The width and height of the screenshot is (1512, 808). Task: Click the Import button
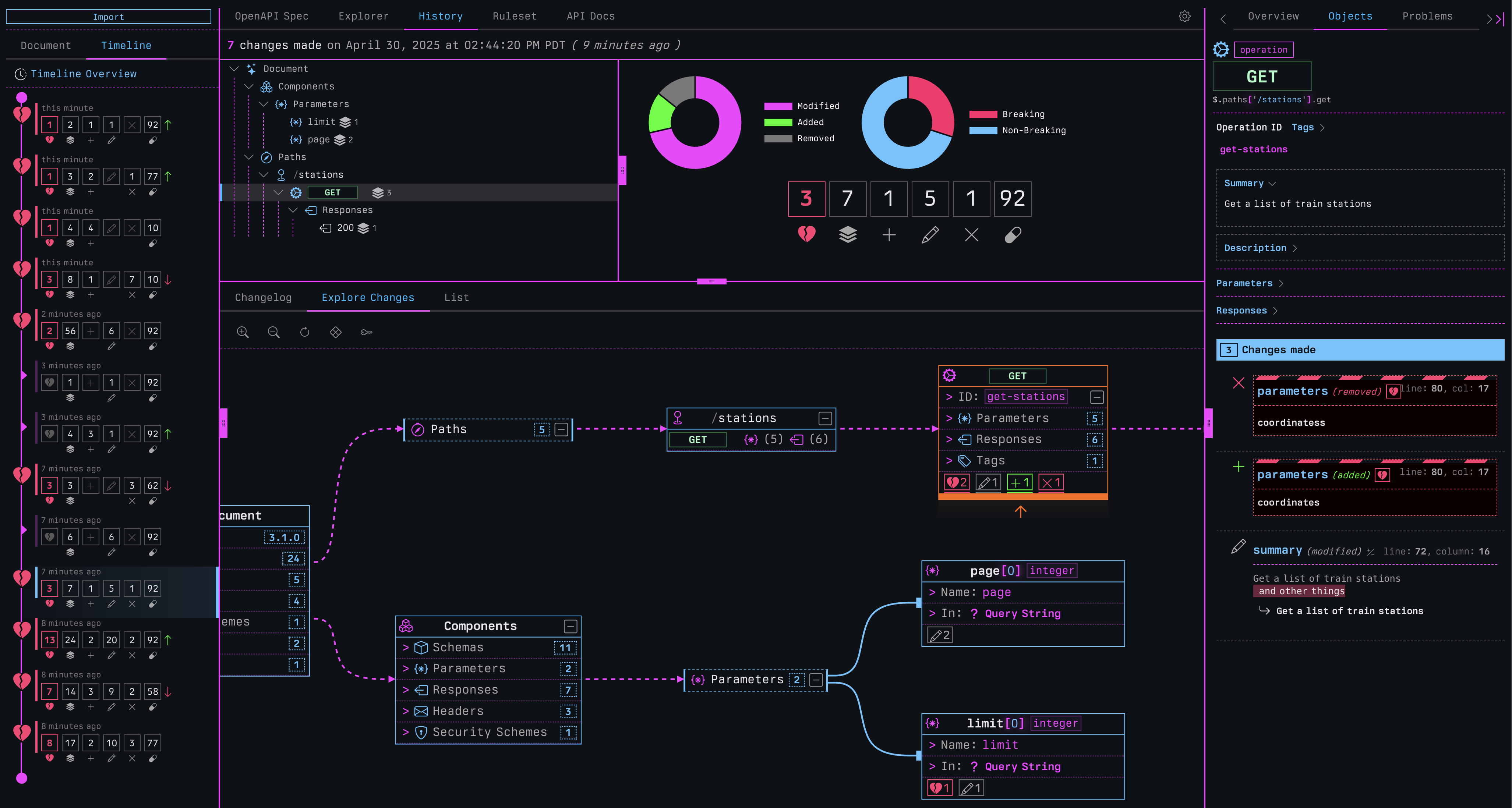point(109,17)
